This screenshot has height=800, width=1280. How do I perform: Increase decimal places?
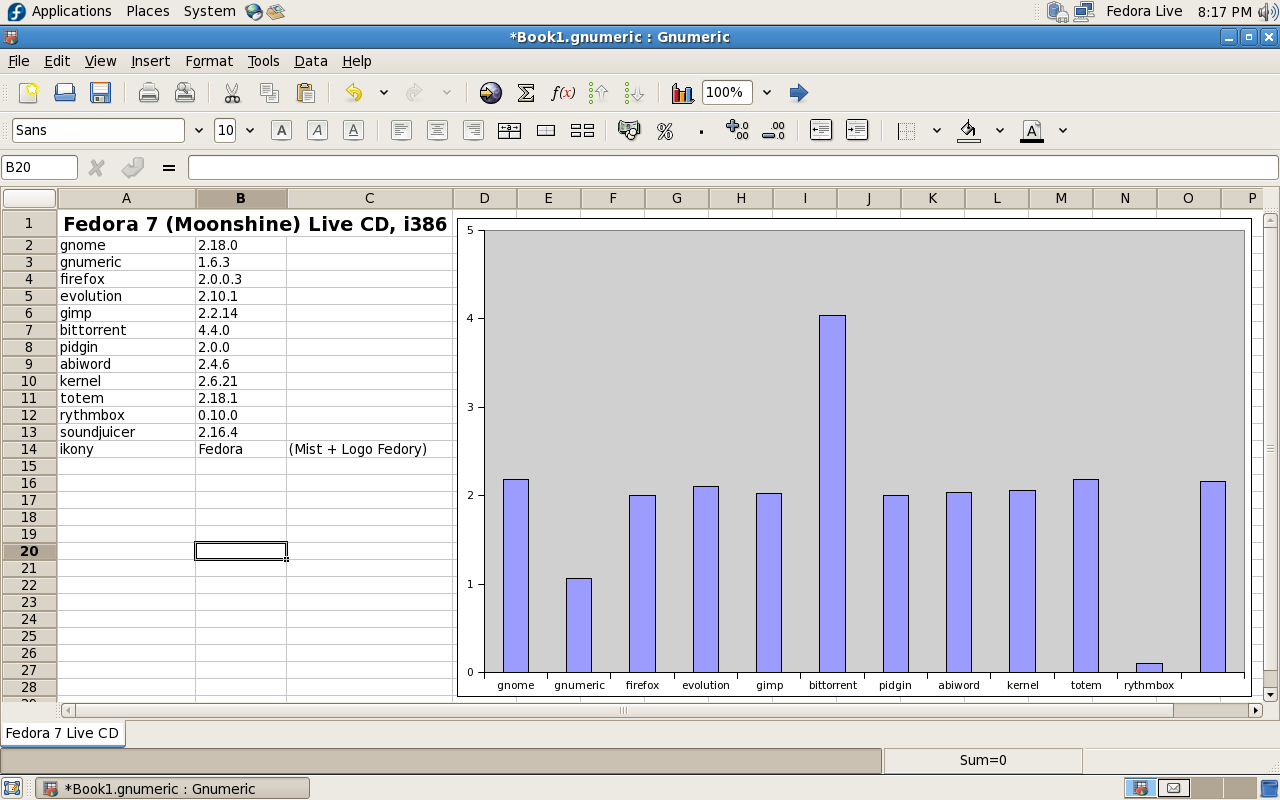point(737,130)
